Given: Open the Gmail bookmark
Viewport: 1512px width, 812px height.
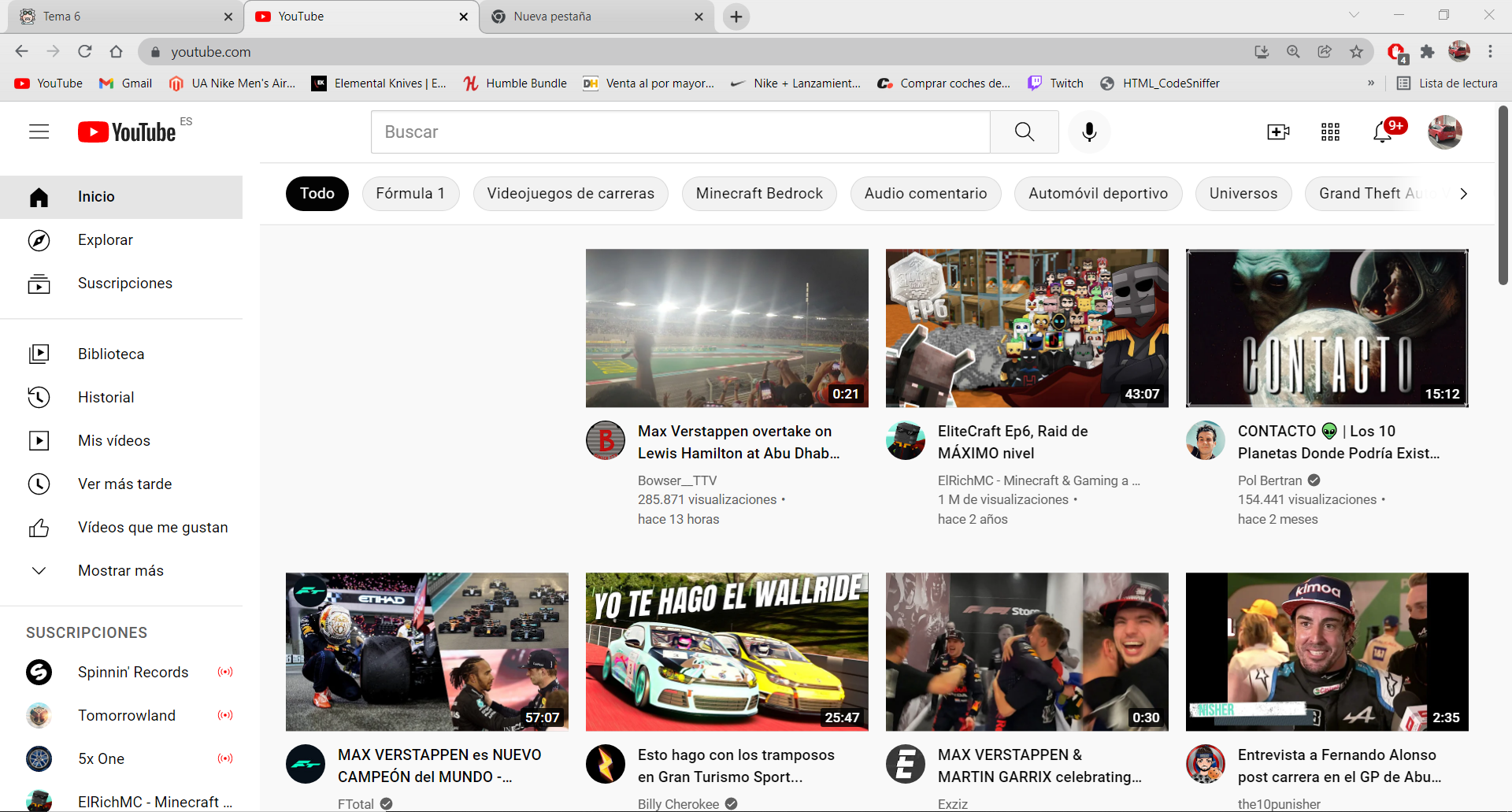Looking at the screenshot, I should click(125, 83).
